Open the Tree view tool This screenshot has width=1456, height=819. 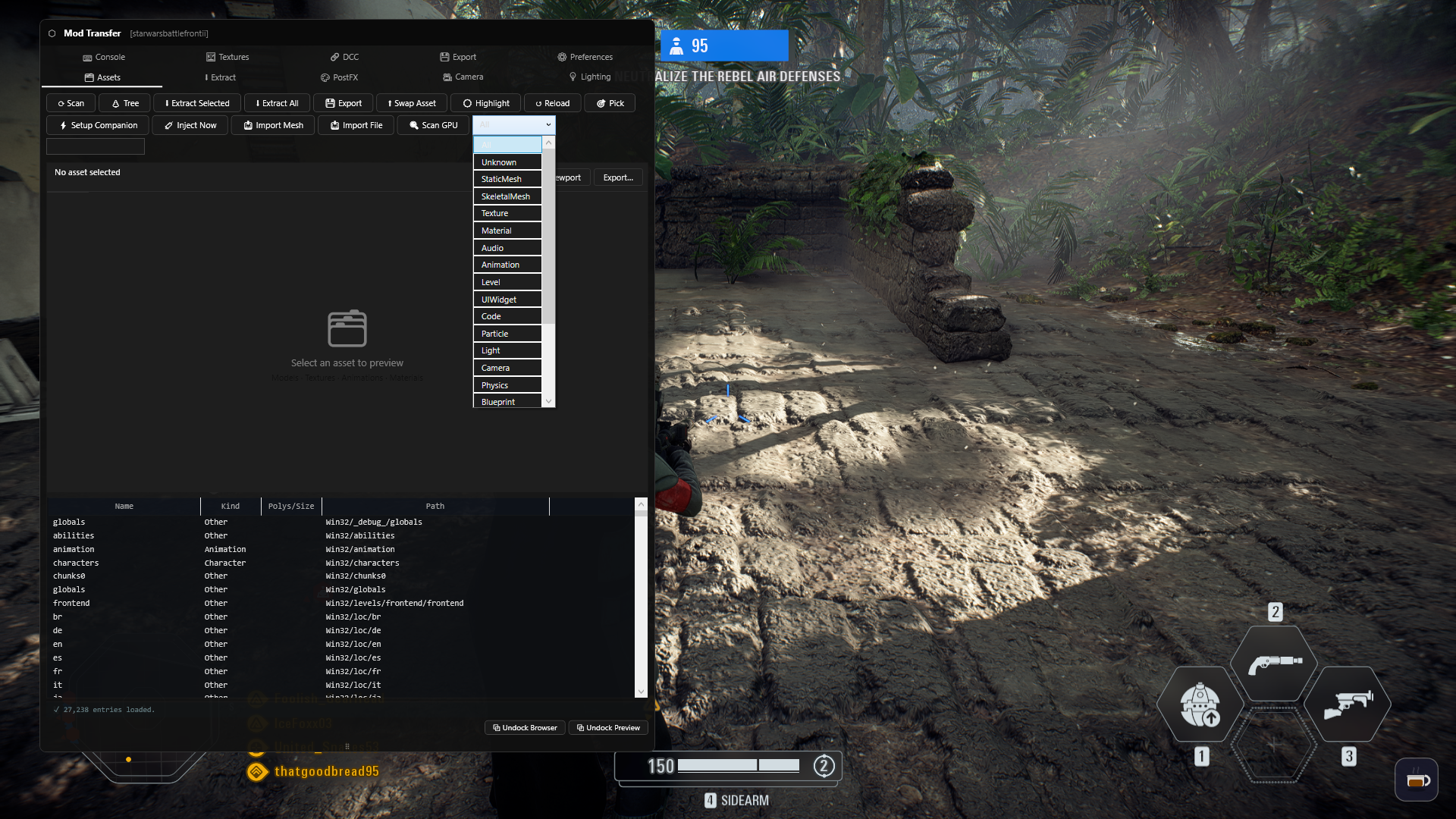(x=124, y=103)
